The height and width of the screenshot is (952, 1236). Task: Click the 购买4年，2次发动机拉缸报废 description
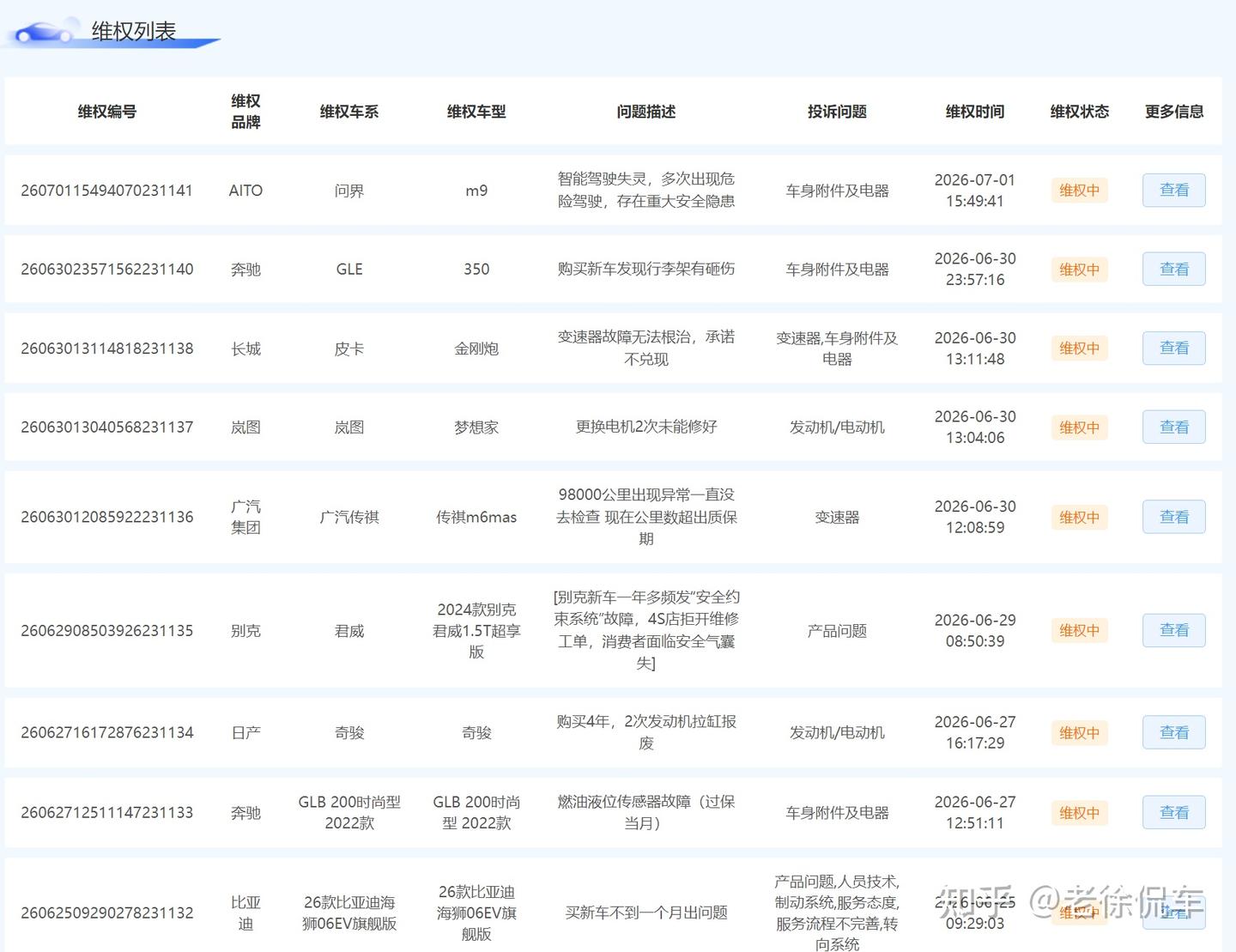(646, 732)
